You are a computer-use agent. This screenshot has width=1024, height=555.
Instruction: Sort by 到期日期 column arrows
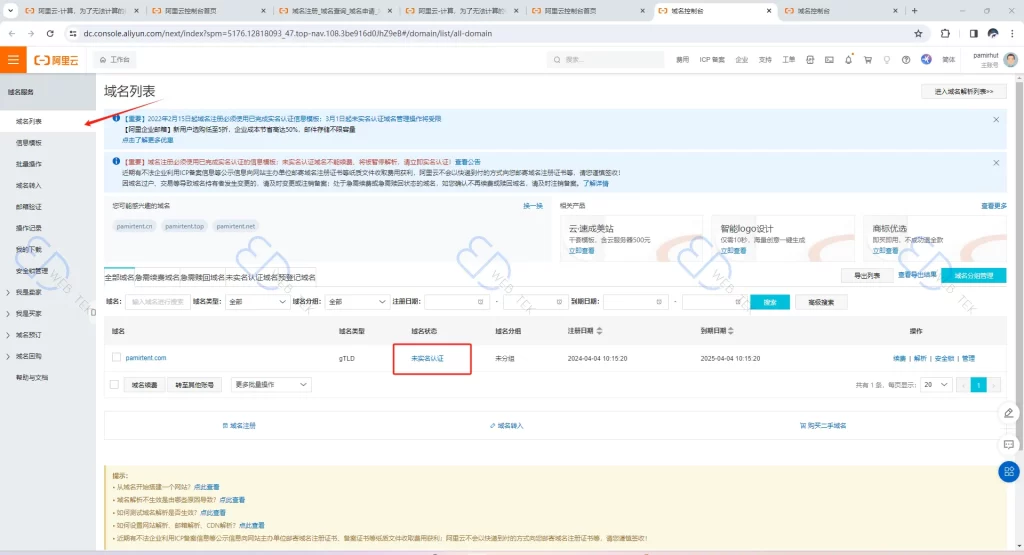(731, 331)
